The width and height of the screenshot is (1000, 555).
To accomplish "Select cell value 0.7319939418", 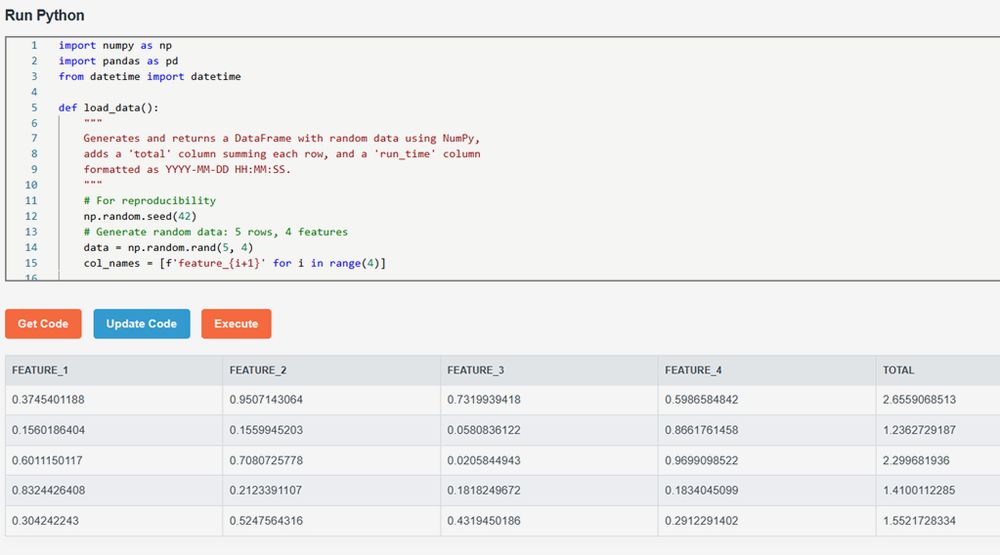I will coord(484,400).
